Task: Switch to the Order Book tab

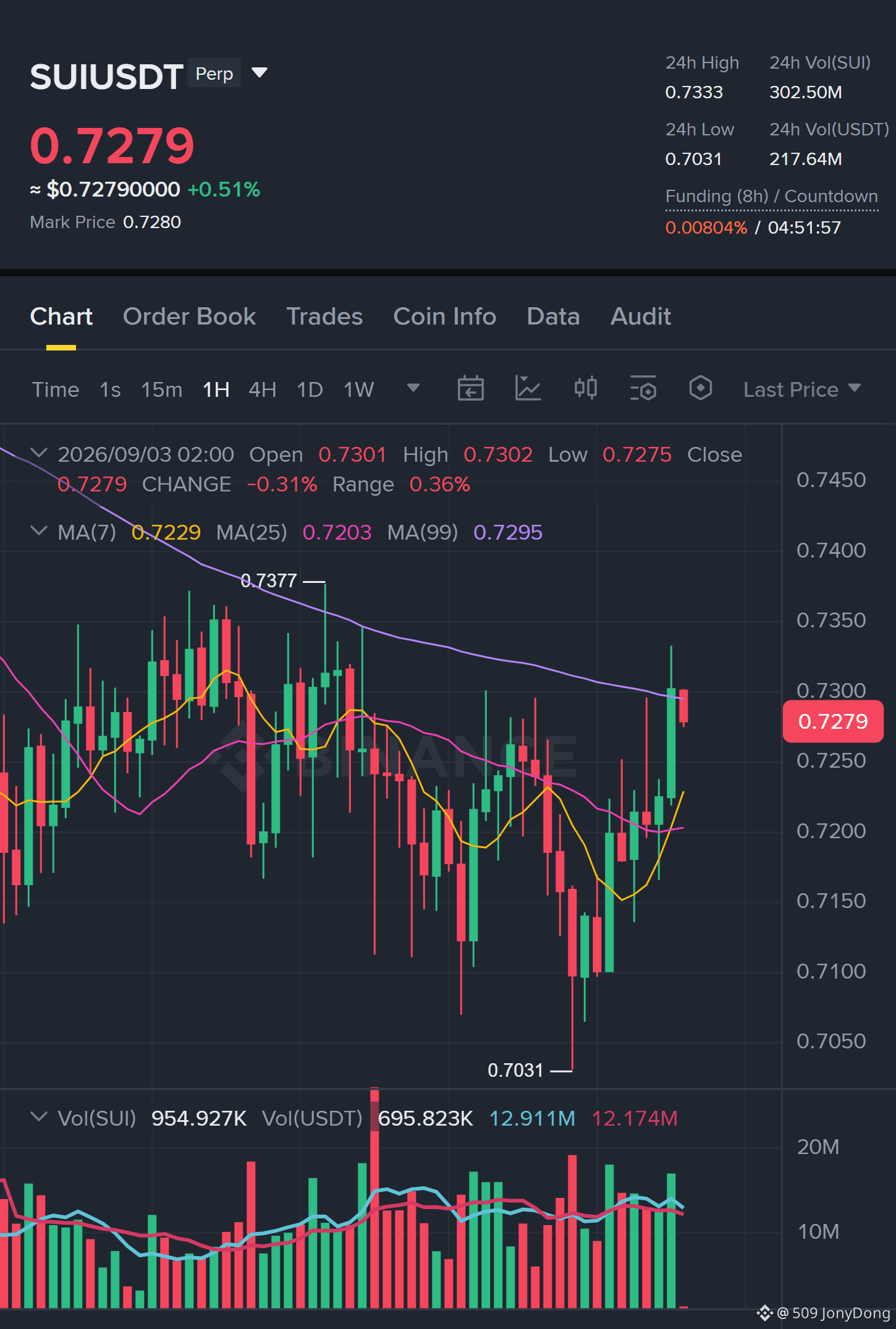Action: coord(189,316)
